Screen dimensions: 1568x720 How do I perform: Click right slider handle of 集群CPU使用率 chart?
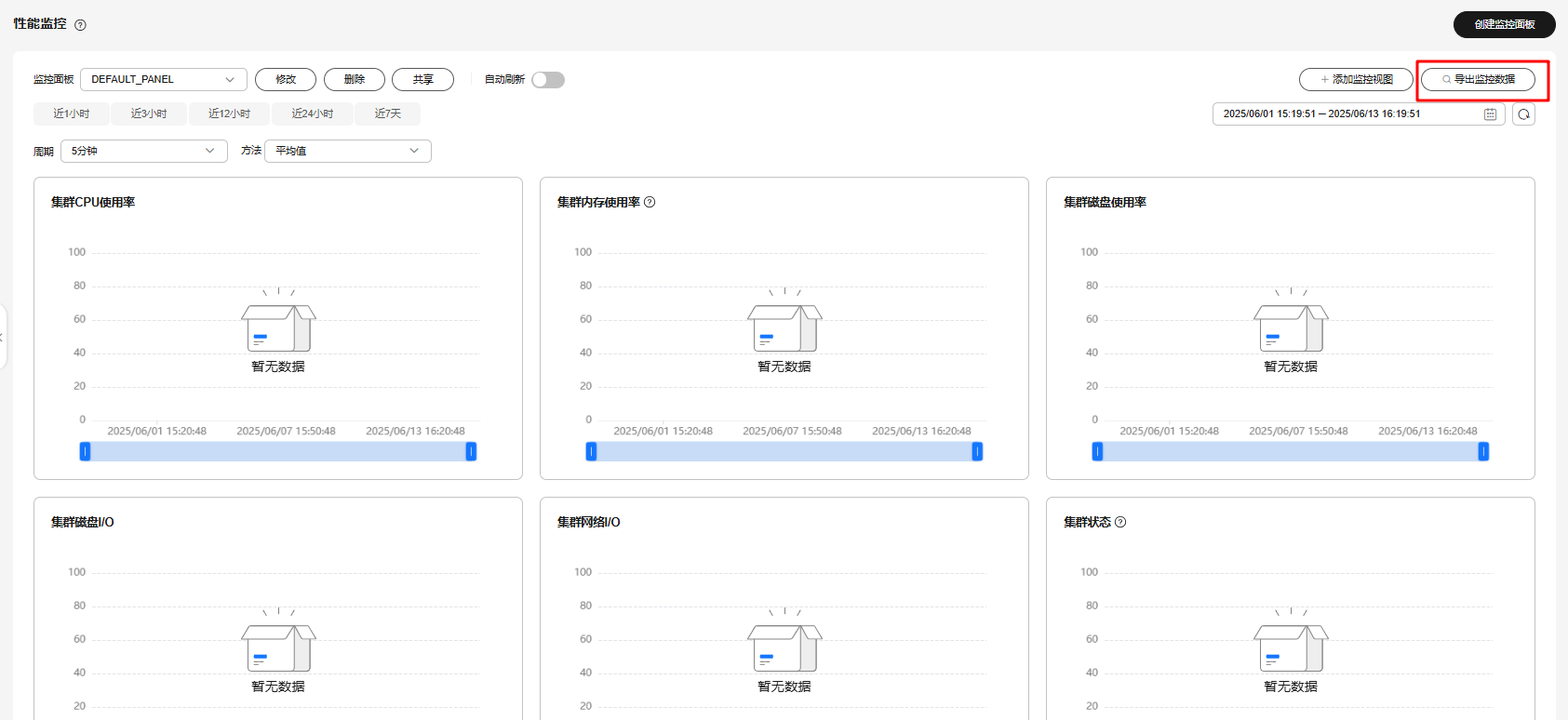click(x=471, y=451)
